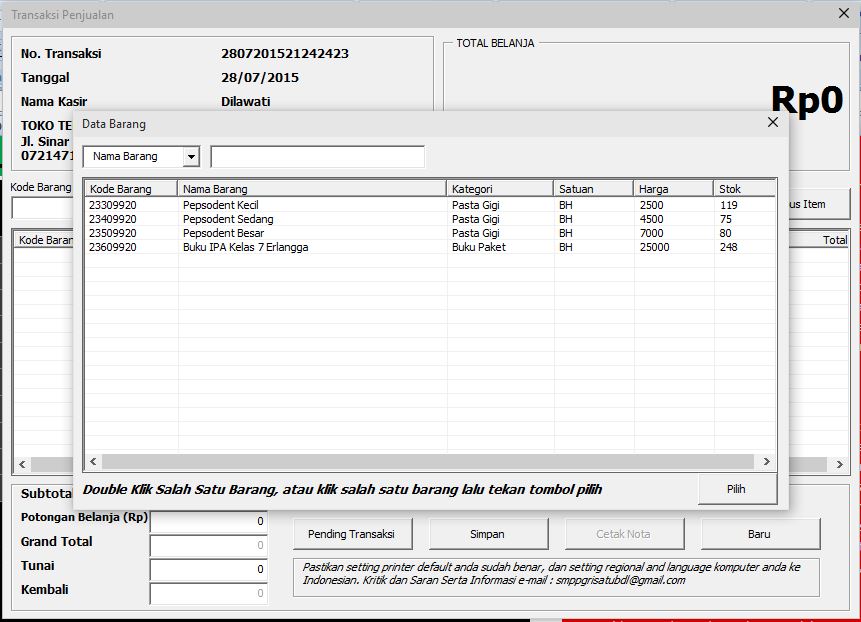Screen dimensions: 861x622
Task: Close the Data Barang dialog
Action: click(x=772, y=122)
